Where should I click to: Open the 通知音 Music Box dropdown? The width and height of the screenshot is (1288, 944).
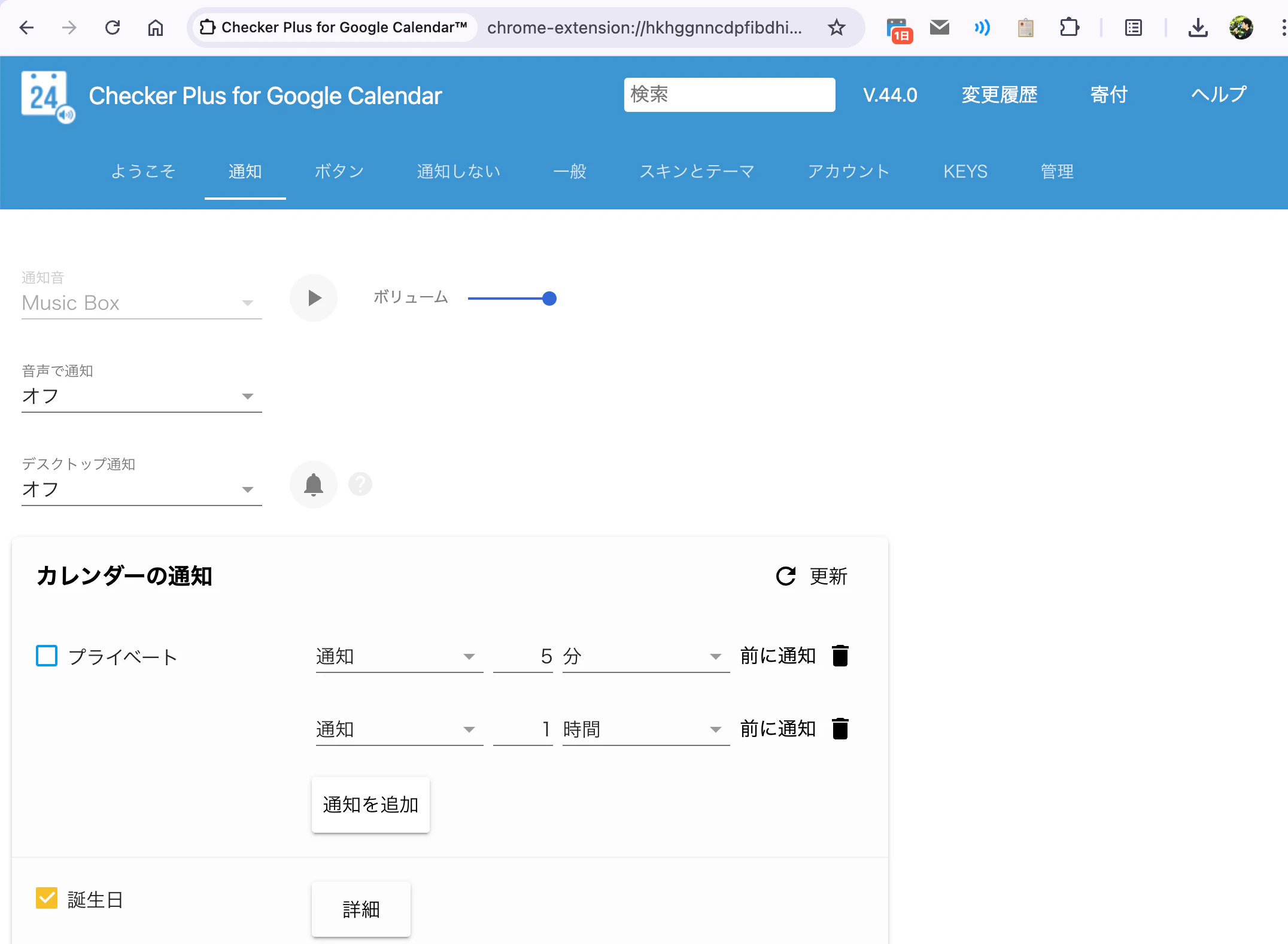pos(142,303)
